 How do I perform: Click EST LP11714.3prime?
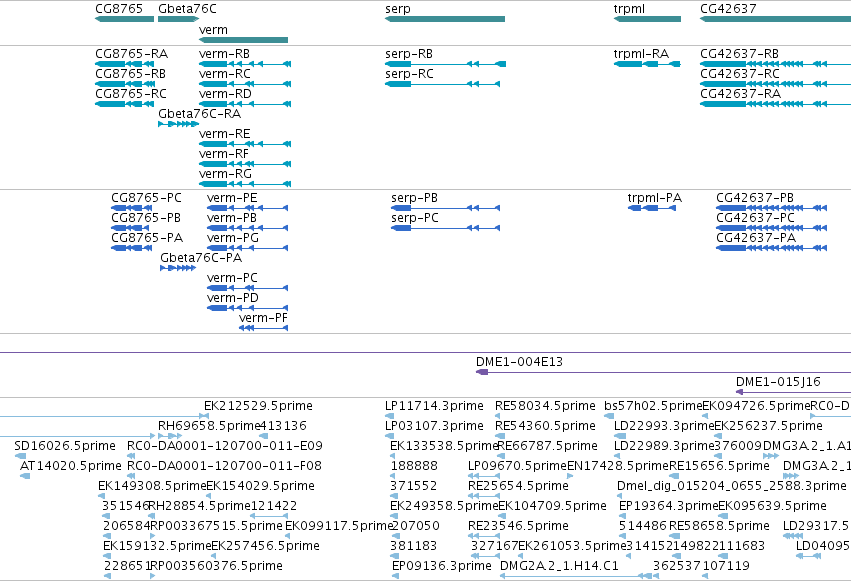pyautogui.click(x=434, y=406)
